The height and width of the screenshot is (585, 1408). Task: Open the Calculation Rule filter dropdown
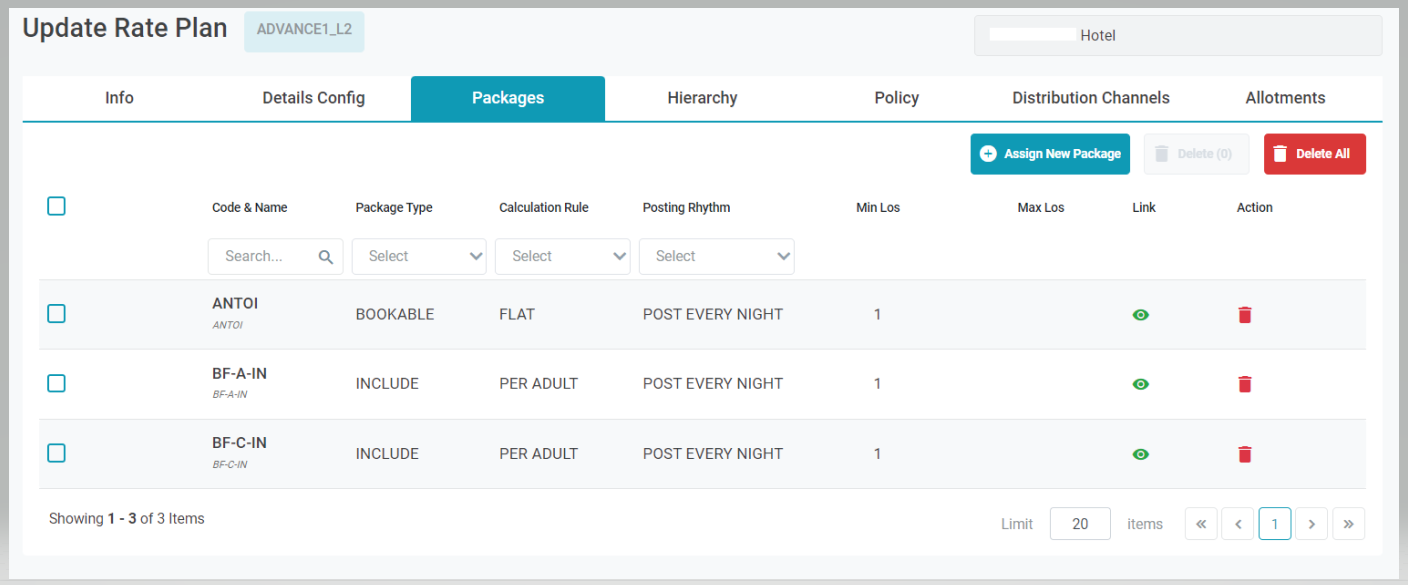click(562, 257)
